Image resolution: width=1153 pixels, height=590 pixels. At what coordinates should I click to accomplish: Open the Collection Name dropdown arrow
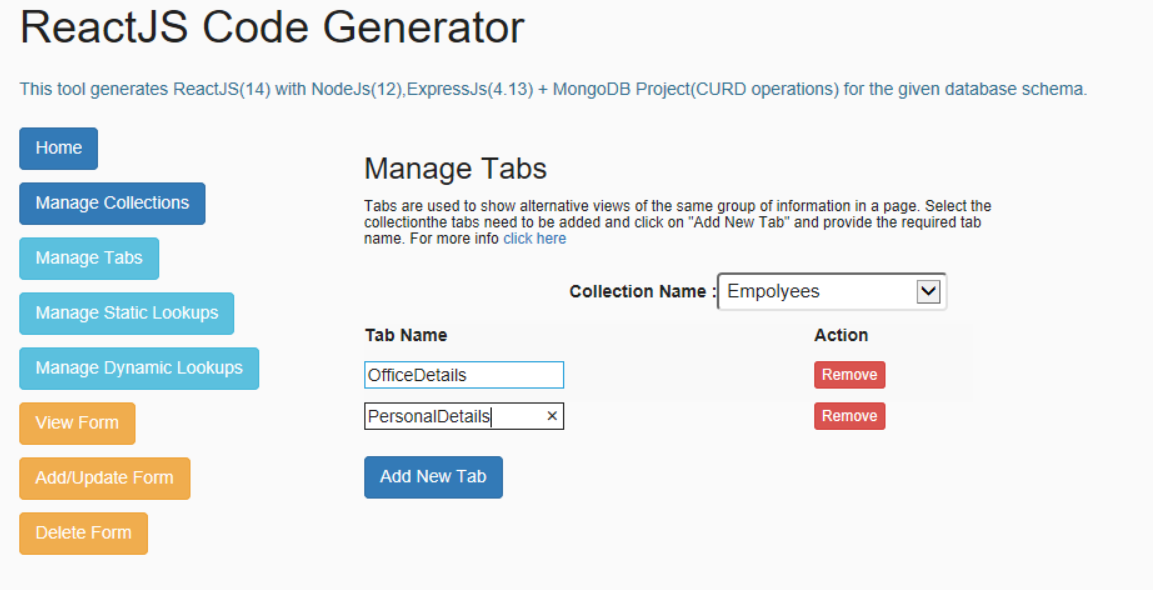coord(928,291)
